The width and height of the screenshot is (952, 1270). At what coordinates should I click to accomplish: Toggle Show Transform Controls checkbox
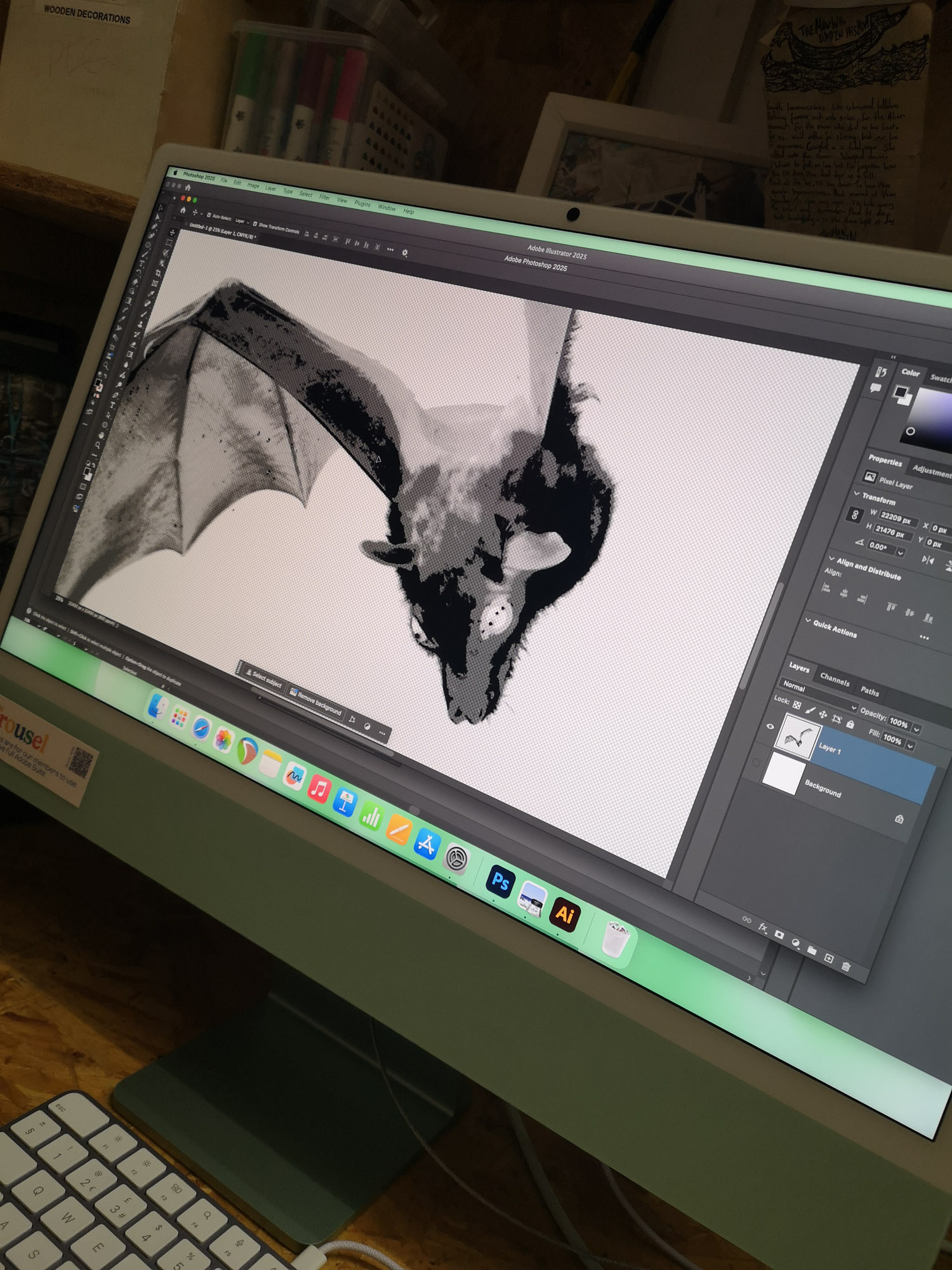[255, 224]
